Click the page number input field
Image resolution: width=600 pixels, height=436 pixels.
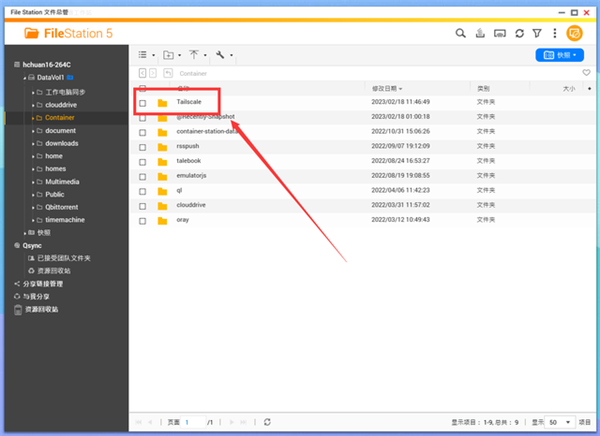(x=191, y=423)
